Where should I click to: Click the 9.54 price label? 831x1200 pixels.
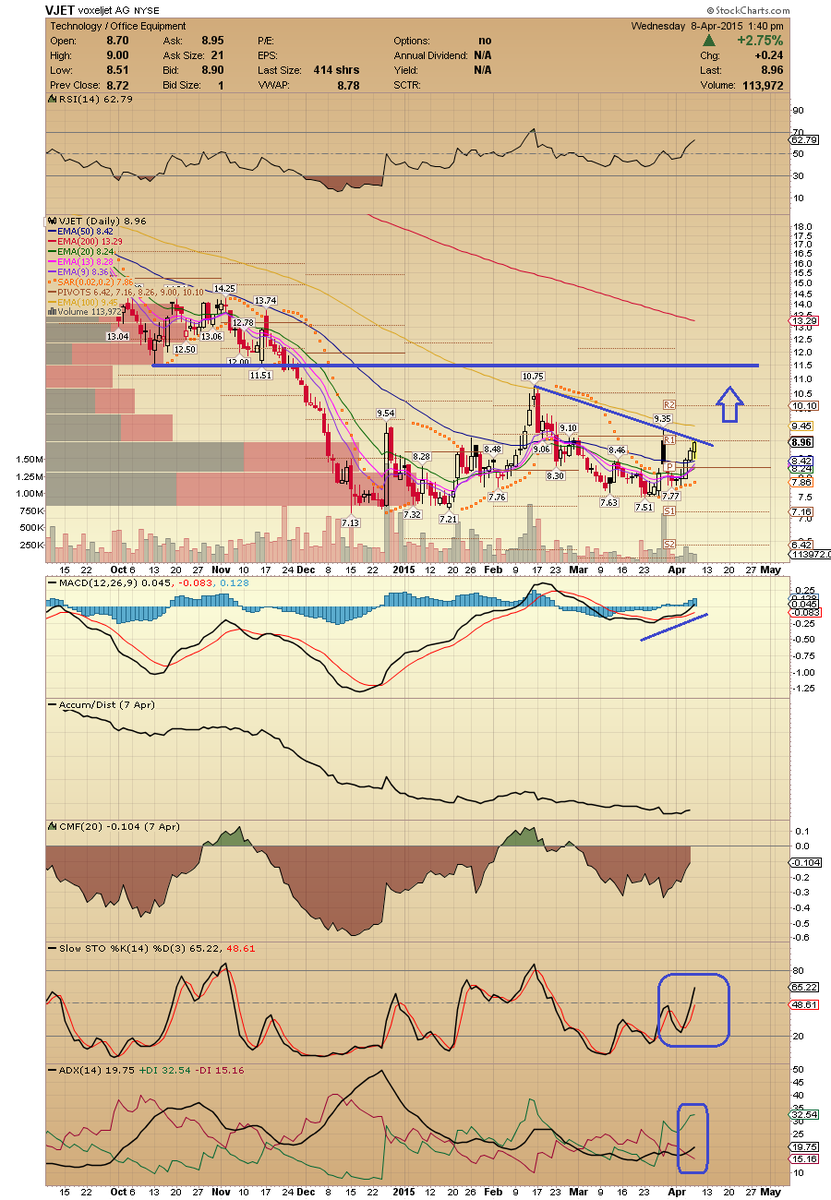tap(386, 412)
